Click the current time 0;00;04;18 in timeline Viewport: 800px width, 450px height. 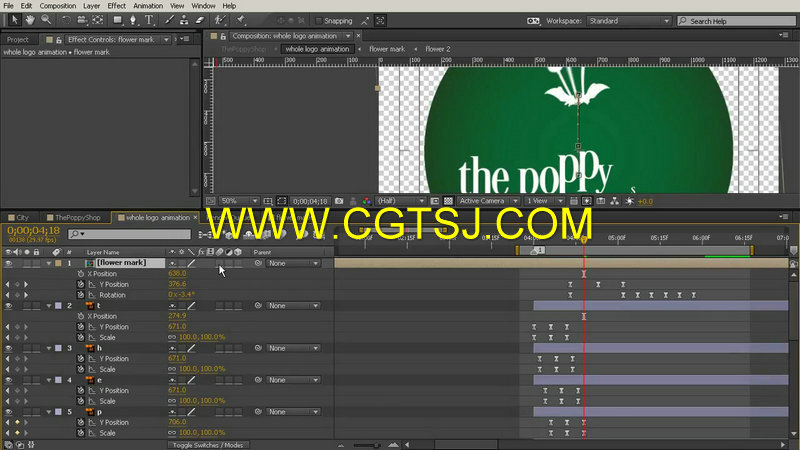(x=34, y=231)
